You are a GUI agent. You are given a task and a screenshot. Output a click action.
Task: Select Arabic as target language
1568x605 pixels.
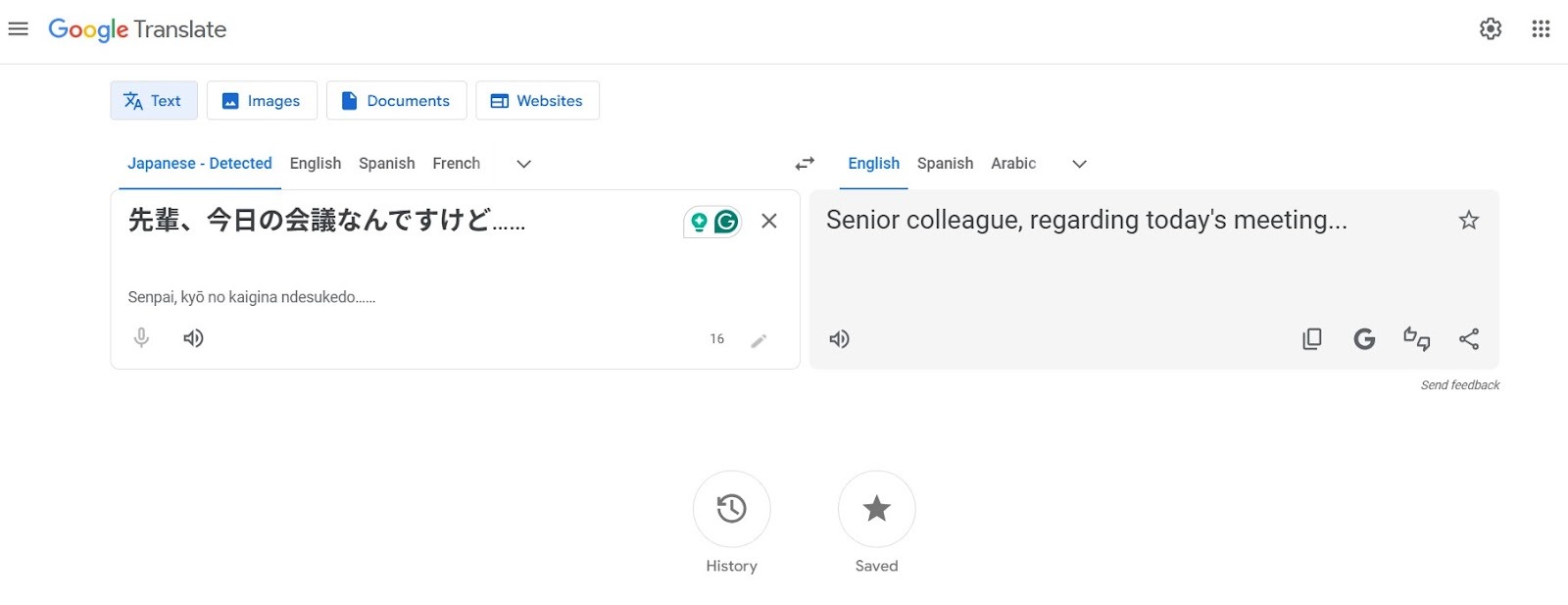1013,164
